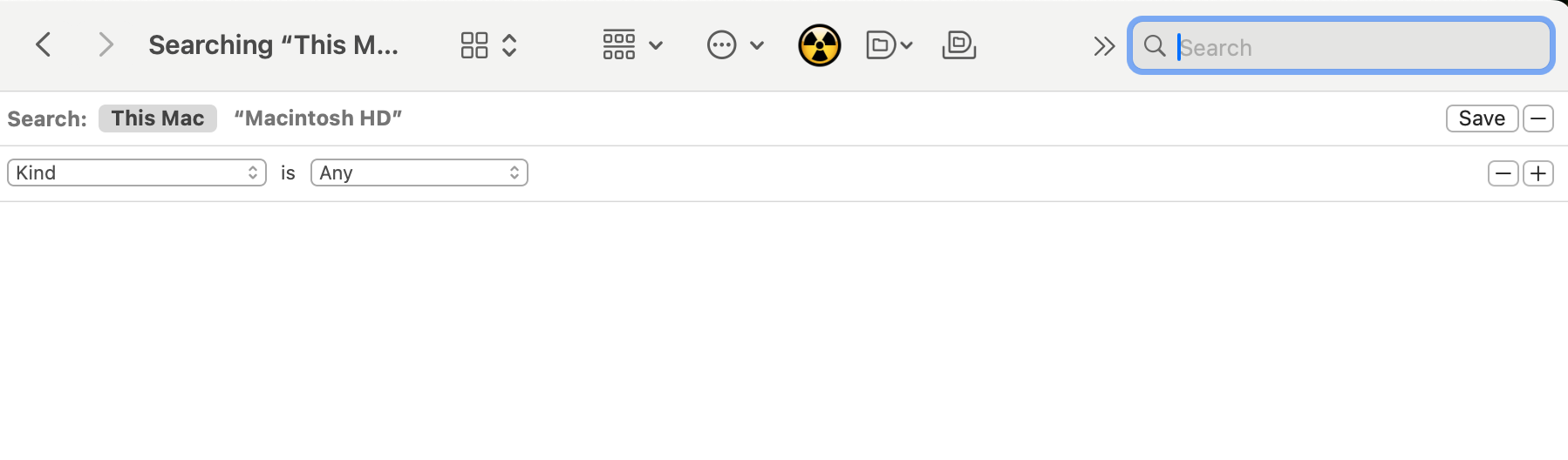
Task: Remove search criteria using minus beside Save
Action: [1538, 118]
